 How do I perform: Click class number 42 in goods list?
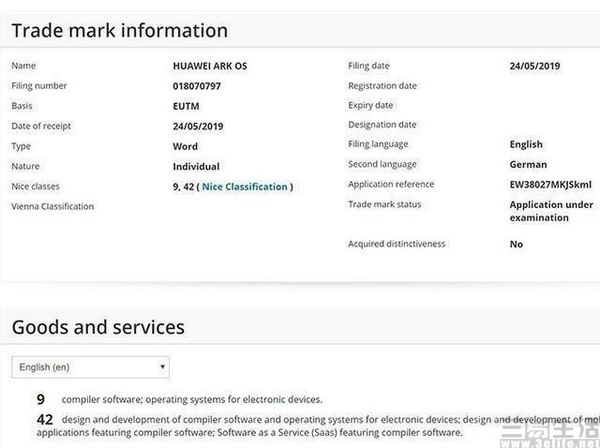44,420
